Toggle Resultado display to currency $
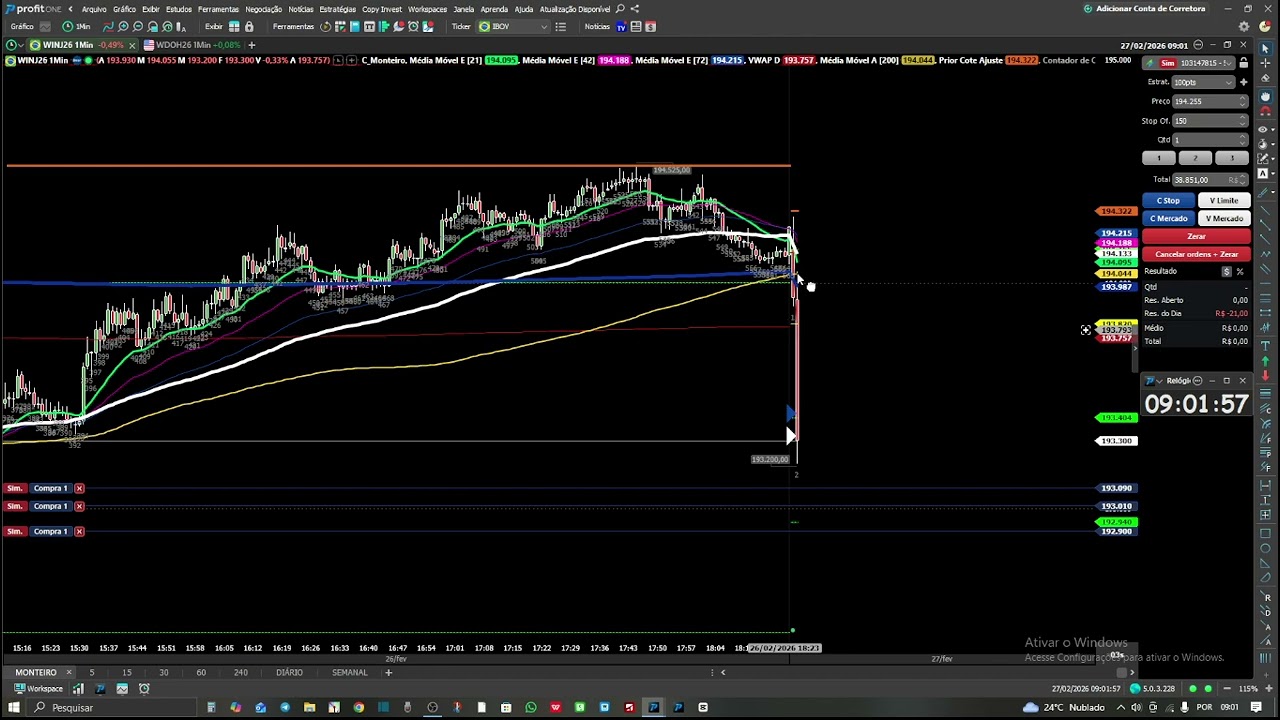Viewport: 1280px width, 720px height. pyautogui.click(x=1226, y=271)
